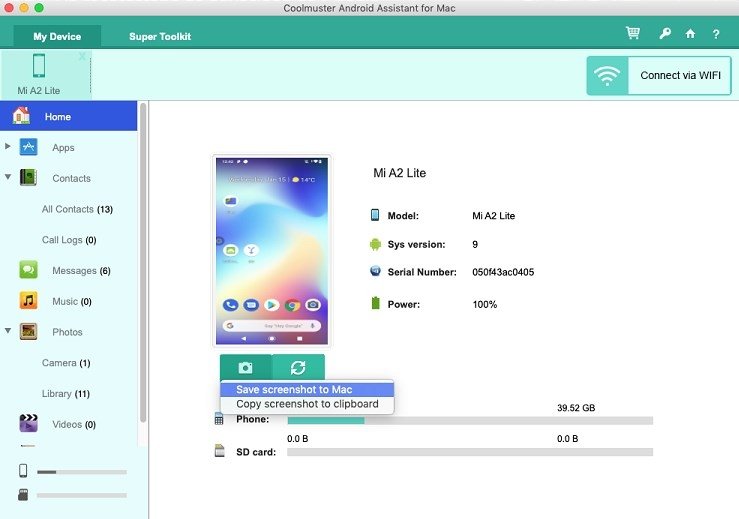739x519 pixels.
Task: Open Call Logs (0)
Action: [69, 239]
